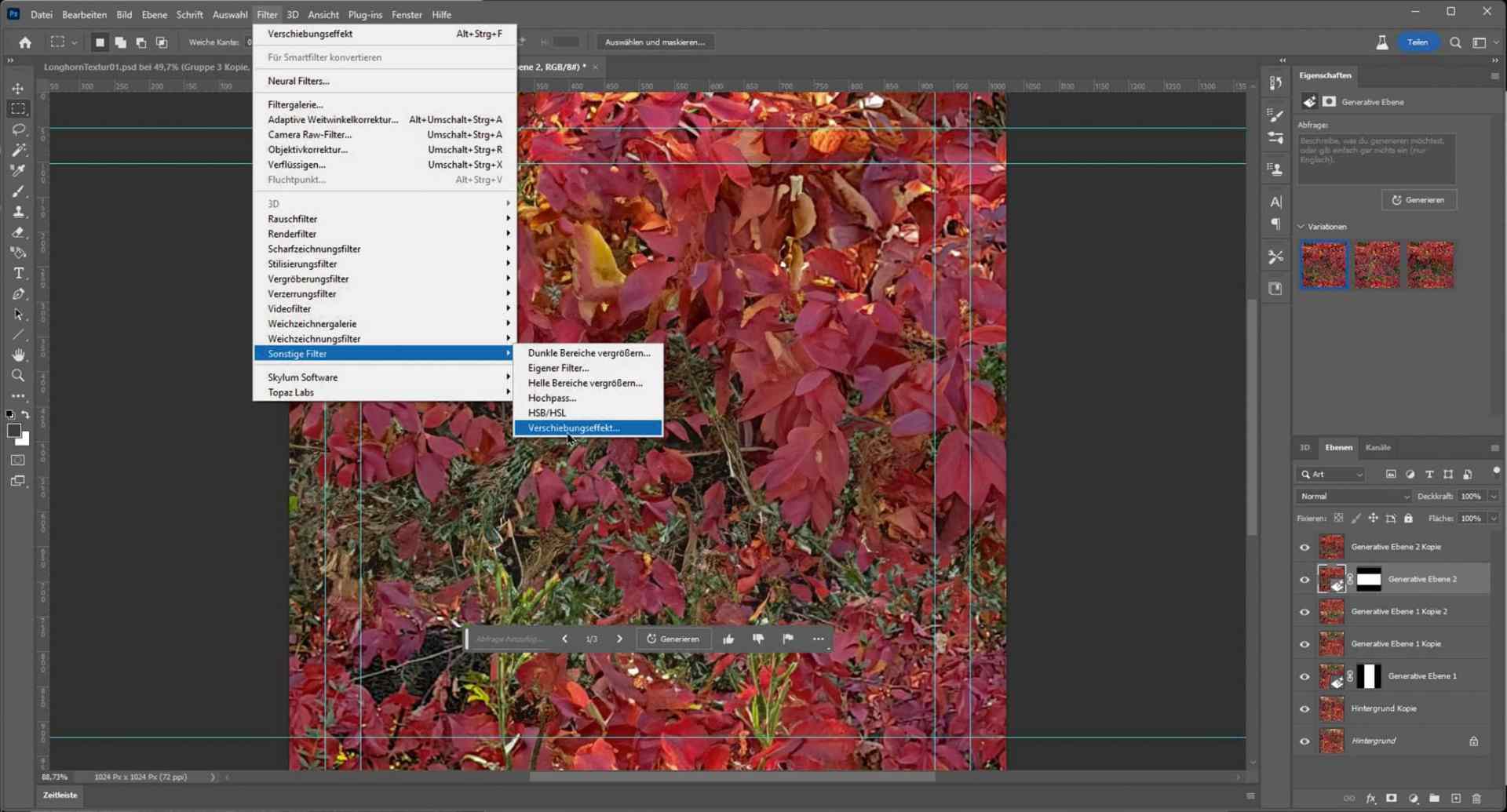The height and width of the screenshot is (812, 1507).
Task: Collapse the Variationen section
Action: [1302, 226]
